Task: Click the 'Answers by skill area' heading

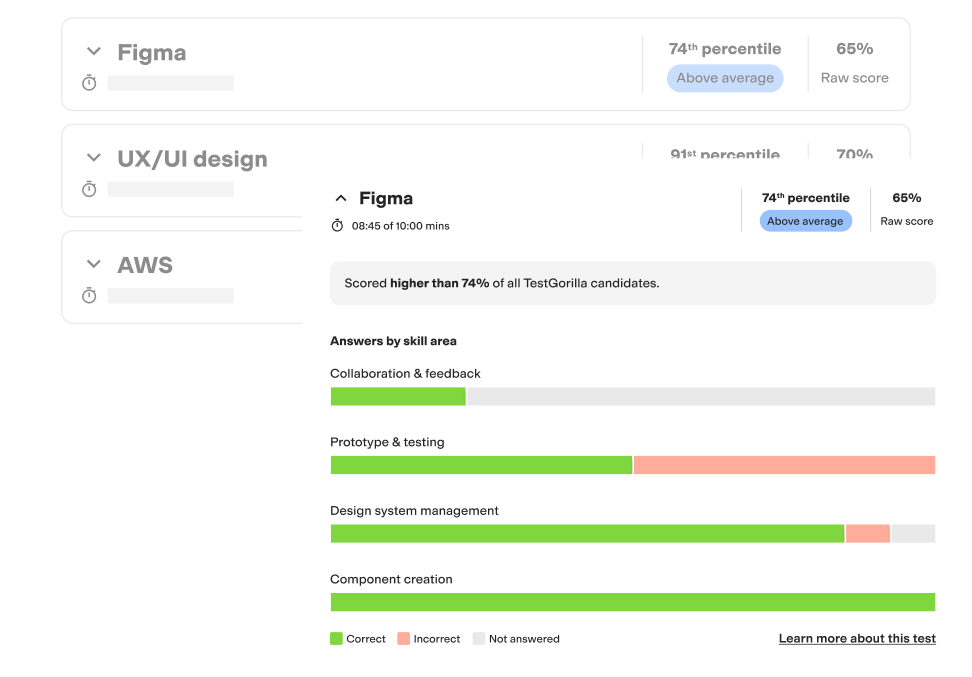Action: tap(393, 341)
